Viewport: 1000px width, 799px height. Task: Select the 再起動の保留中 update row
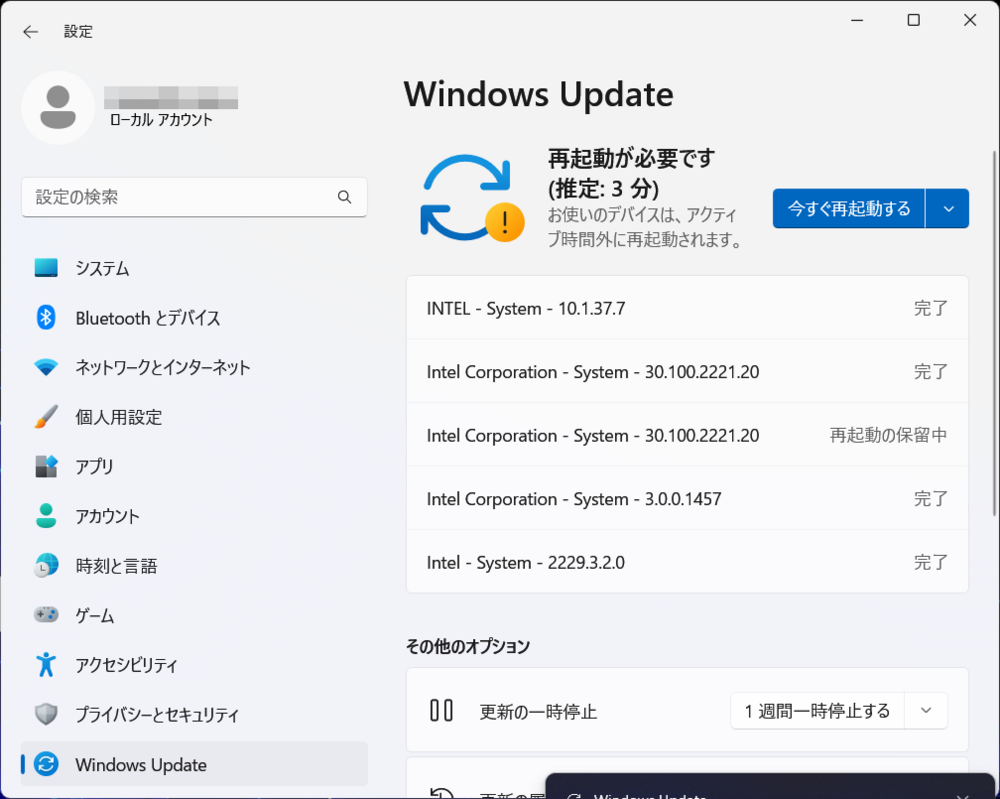click(687, 435)
